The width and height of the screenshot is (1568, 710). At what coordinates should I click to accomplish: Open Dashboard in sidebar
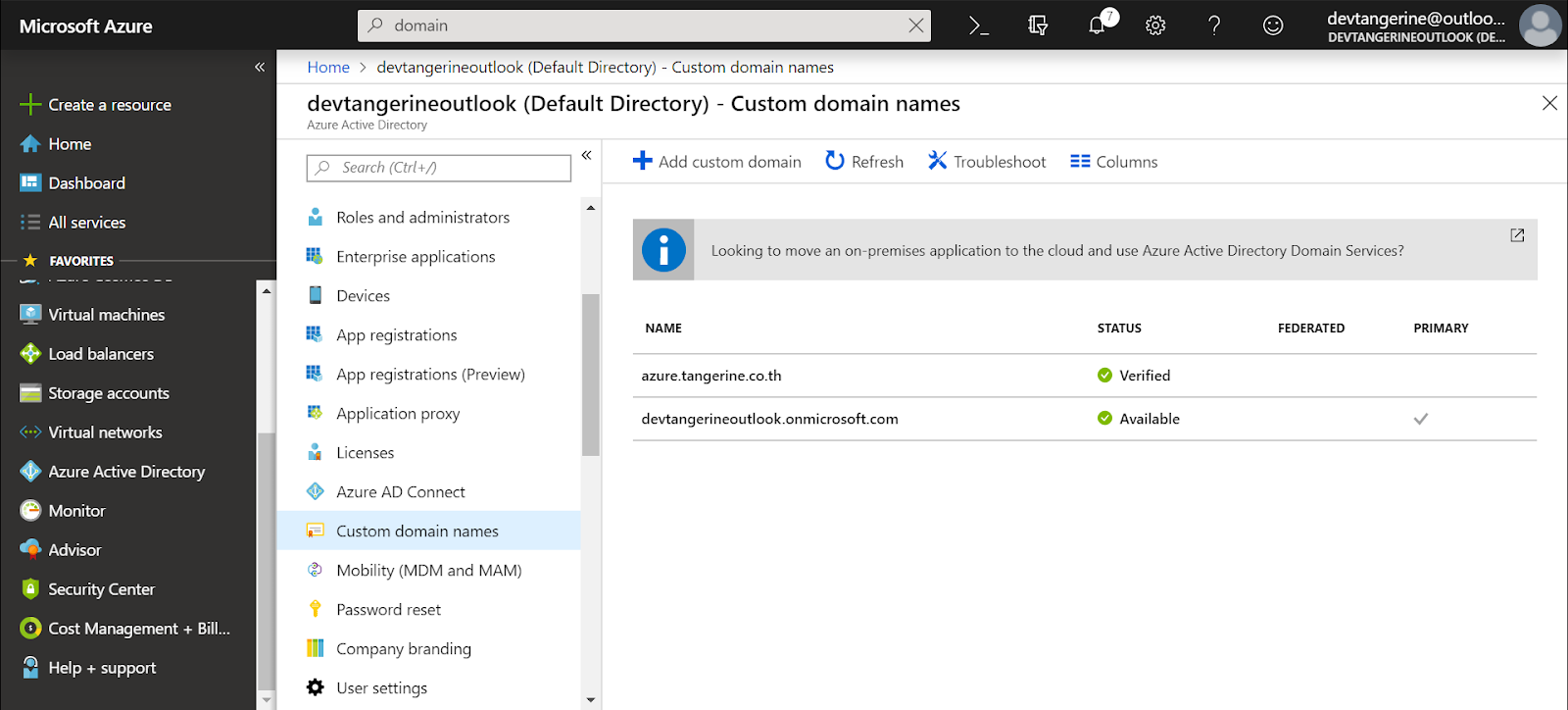coord(73,183)
